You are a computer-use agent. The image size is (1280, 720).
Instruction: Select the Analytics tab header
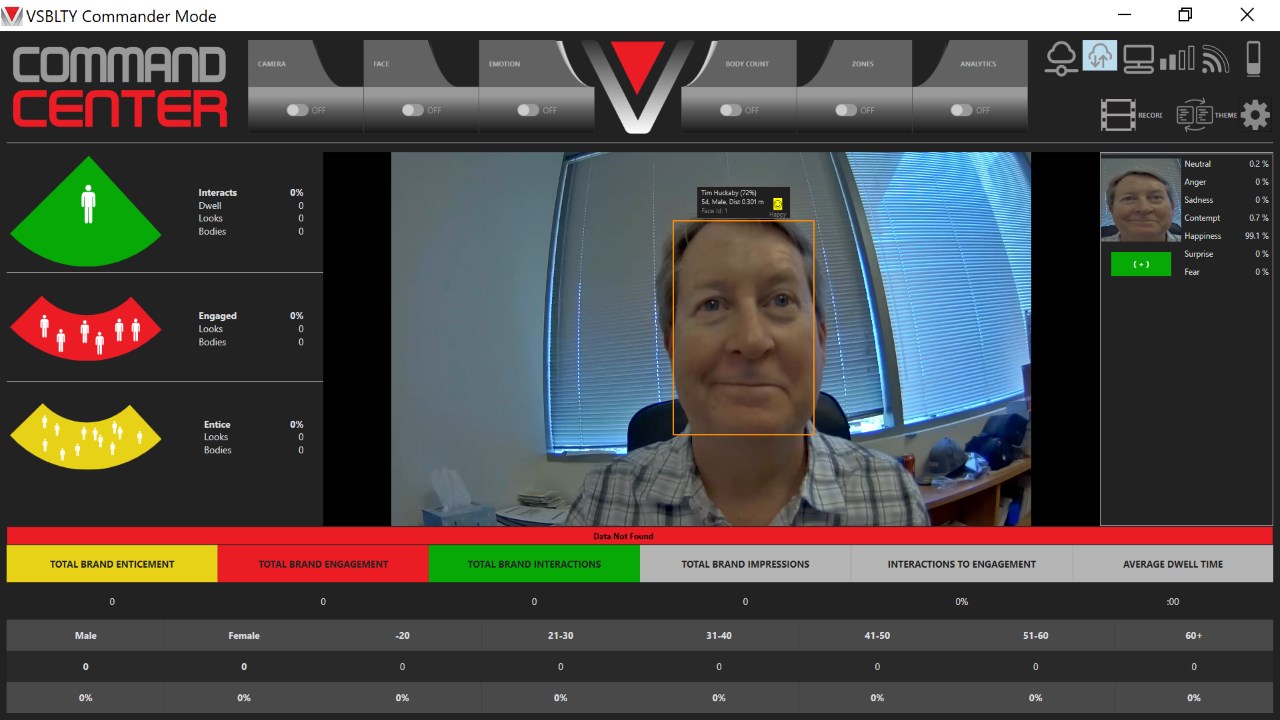pos(978,63)
